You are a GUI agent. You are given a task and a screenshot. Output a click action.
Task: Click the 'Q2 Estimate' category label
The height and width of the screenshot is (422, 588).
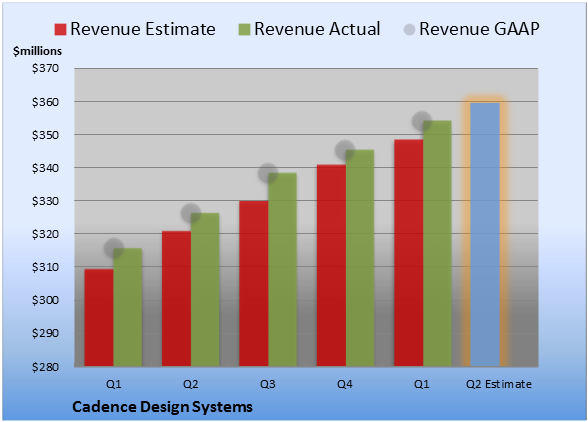[499, 384]
